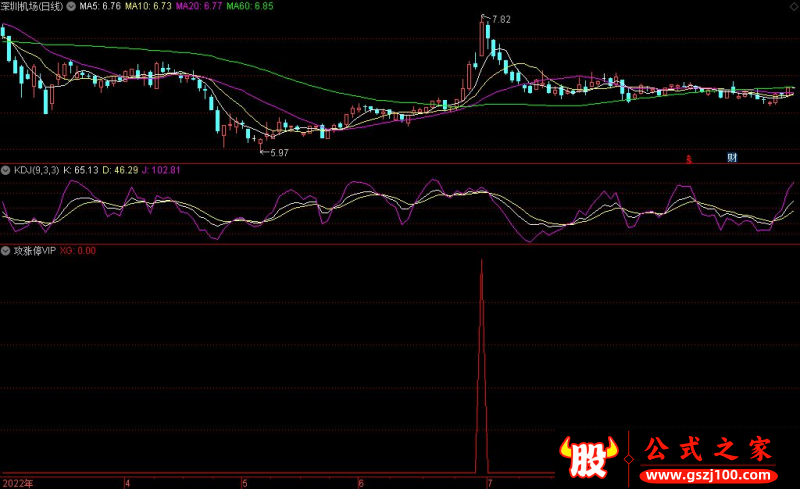Jump to the 2022年 timeline label

coord(18,483)
